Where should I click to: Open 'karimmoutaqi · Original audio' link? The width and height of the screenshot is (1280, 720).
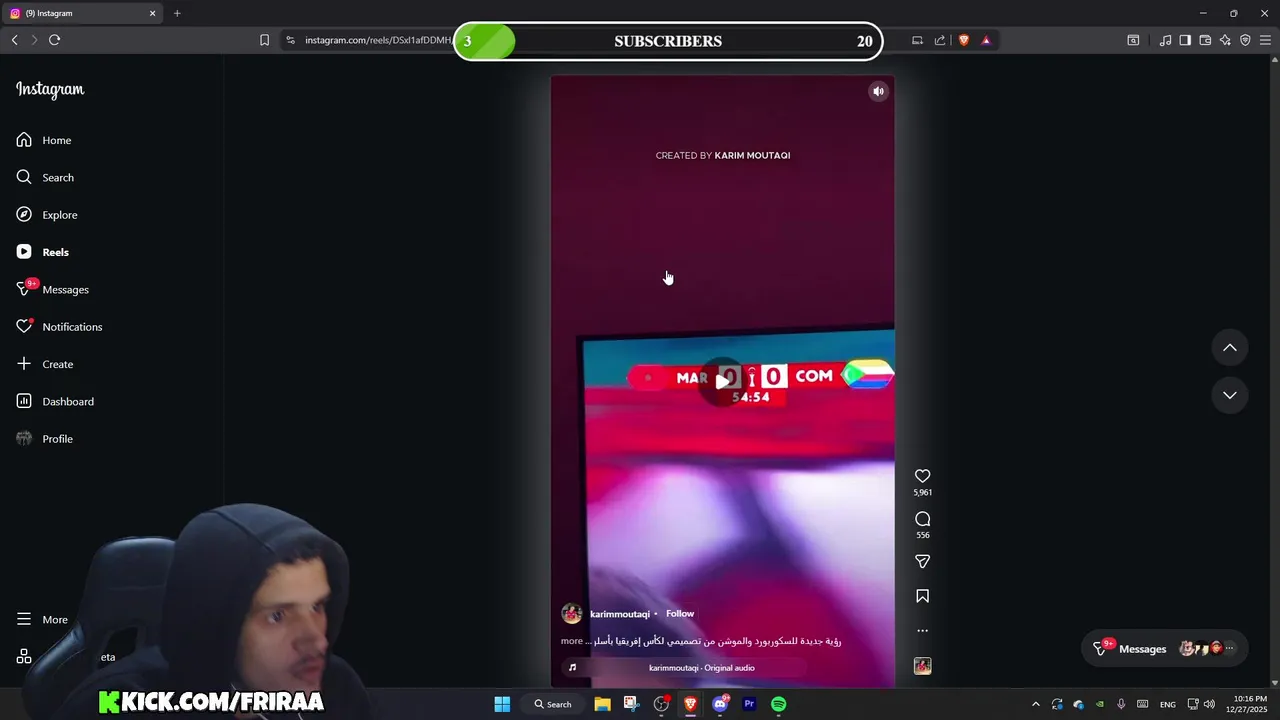point(701,668)
